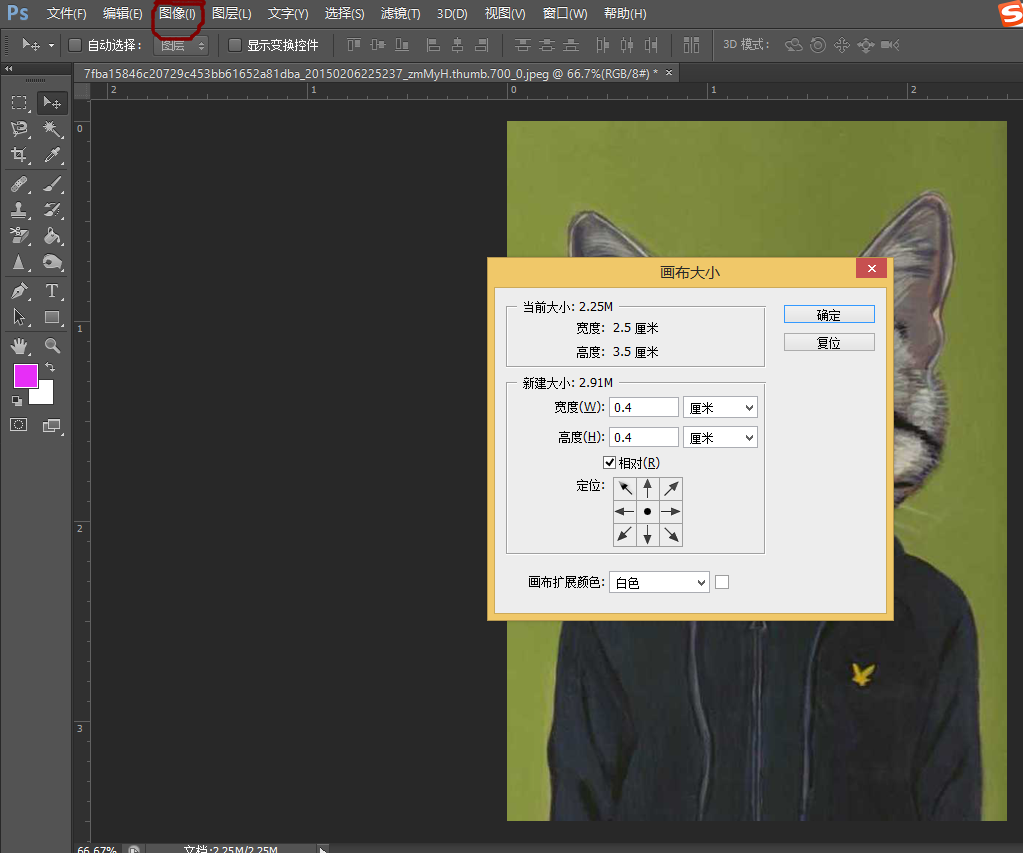Select the Rectangle shape tool
The width and height of the screenshot is (1023, 853).
point(52,317)
